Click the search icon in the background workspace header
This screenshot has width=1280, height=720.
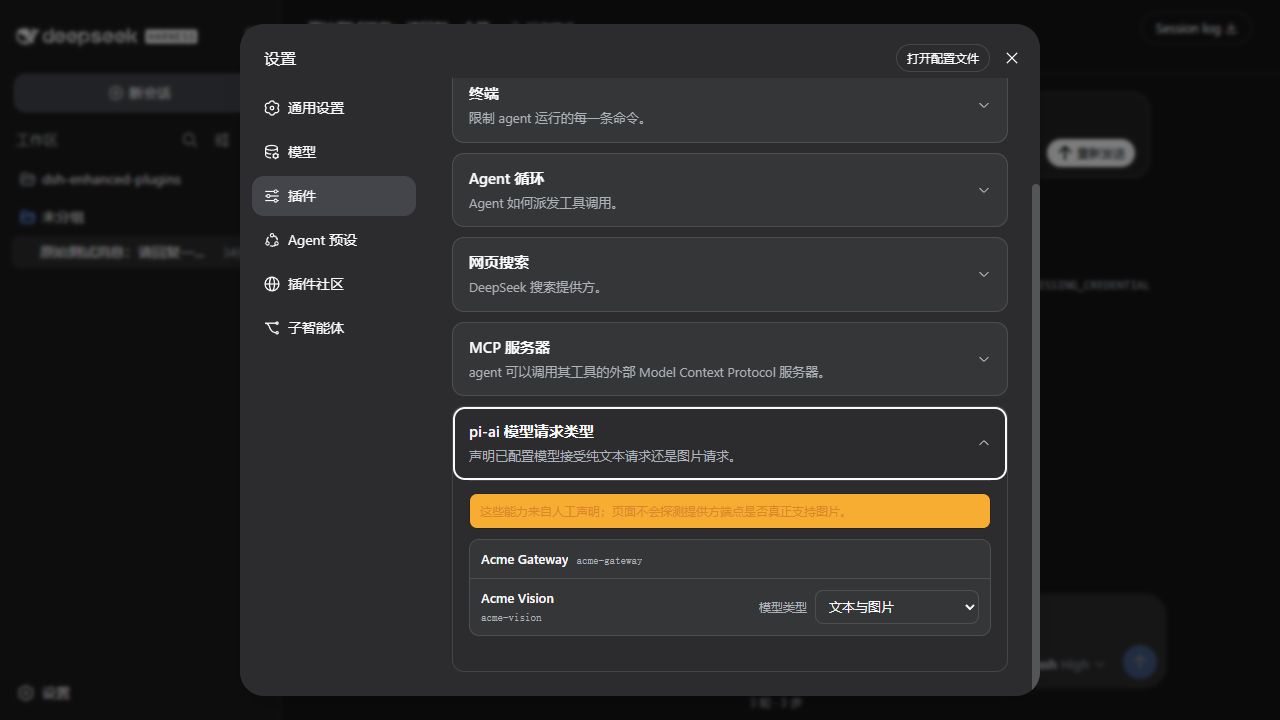[189, 140]
